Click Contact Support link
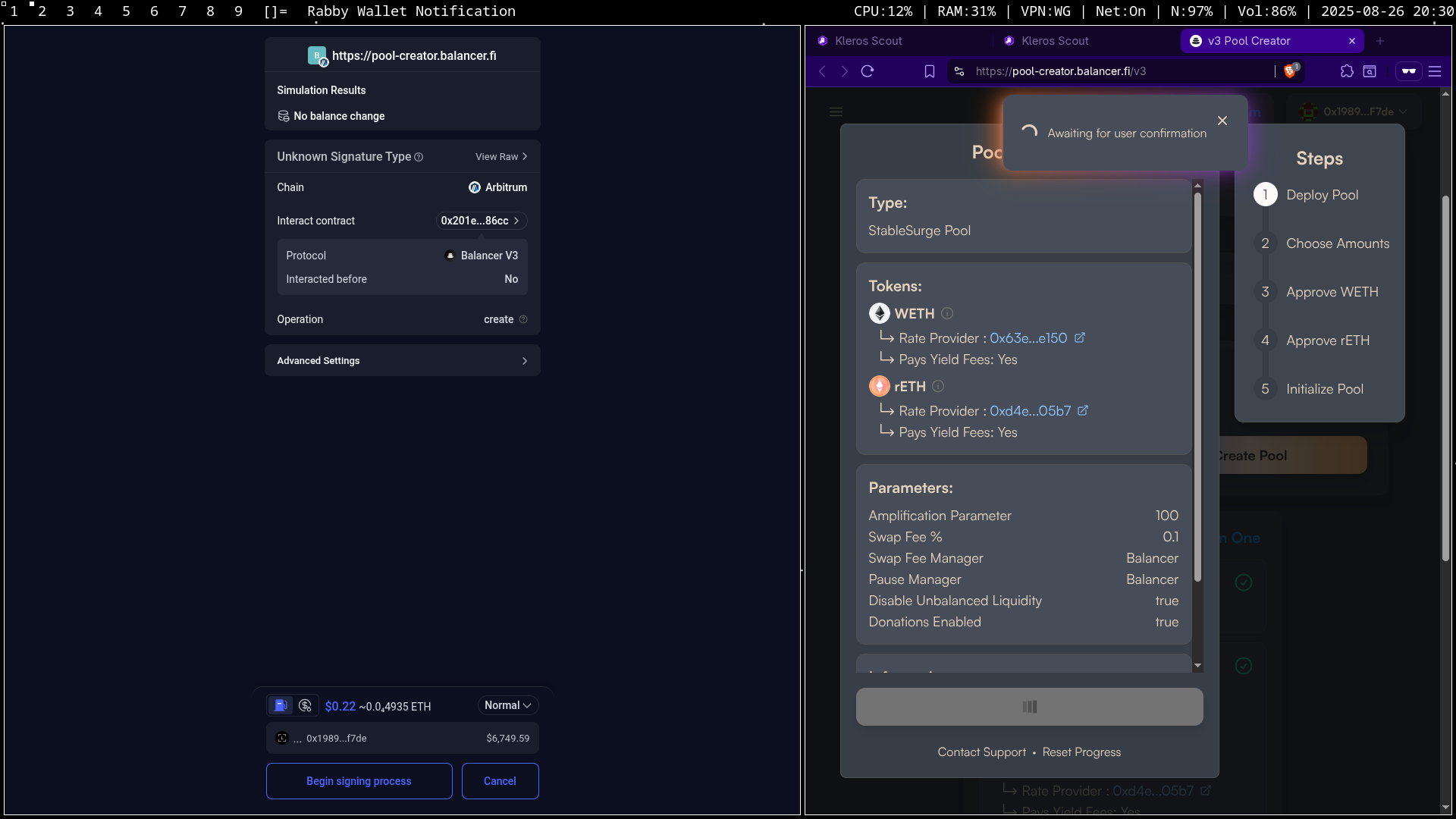The width and height of the screenshot is (1456, 819). (x=981, y=752)
